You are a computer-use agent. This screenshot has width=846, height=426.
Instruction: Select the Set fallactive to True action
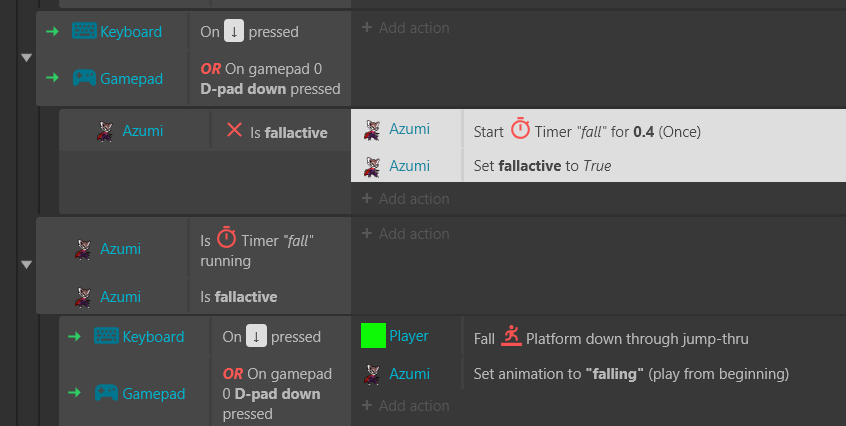point(598,166)
